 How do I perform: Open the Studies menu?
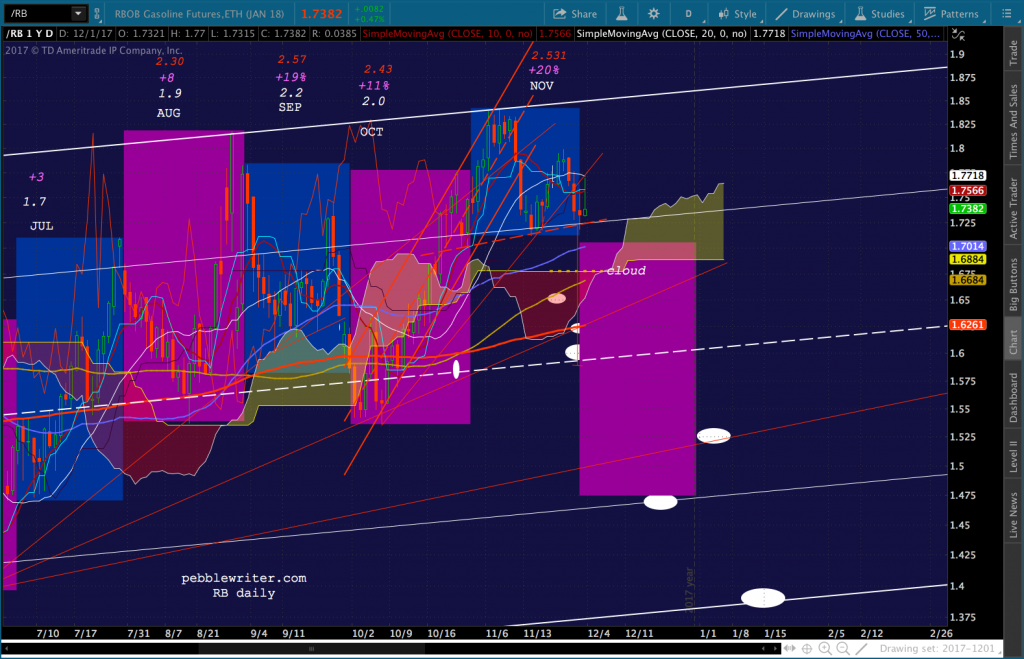pos(880,14)
